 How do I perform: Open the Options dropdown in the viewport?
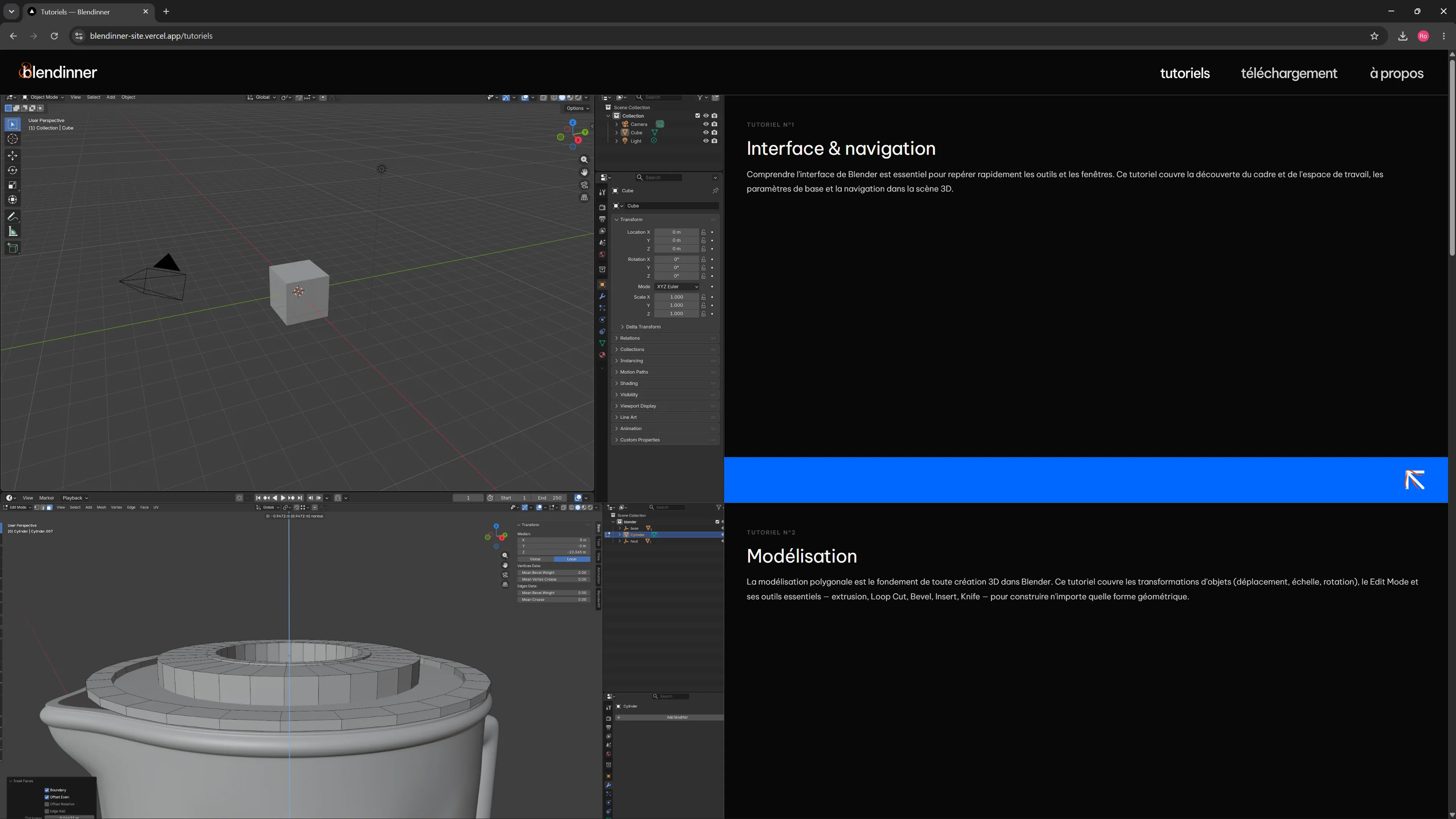coord(577,108)
